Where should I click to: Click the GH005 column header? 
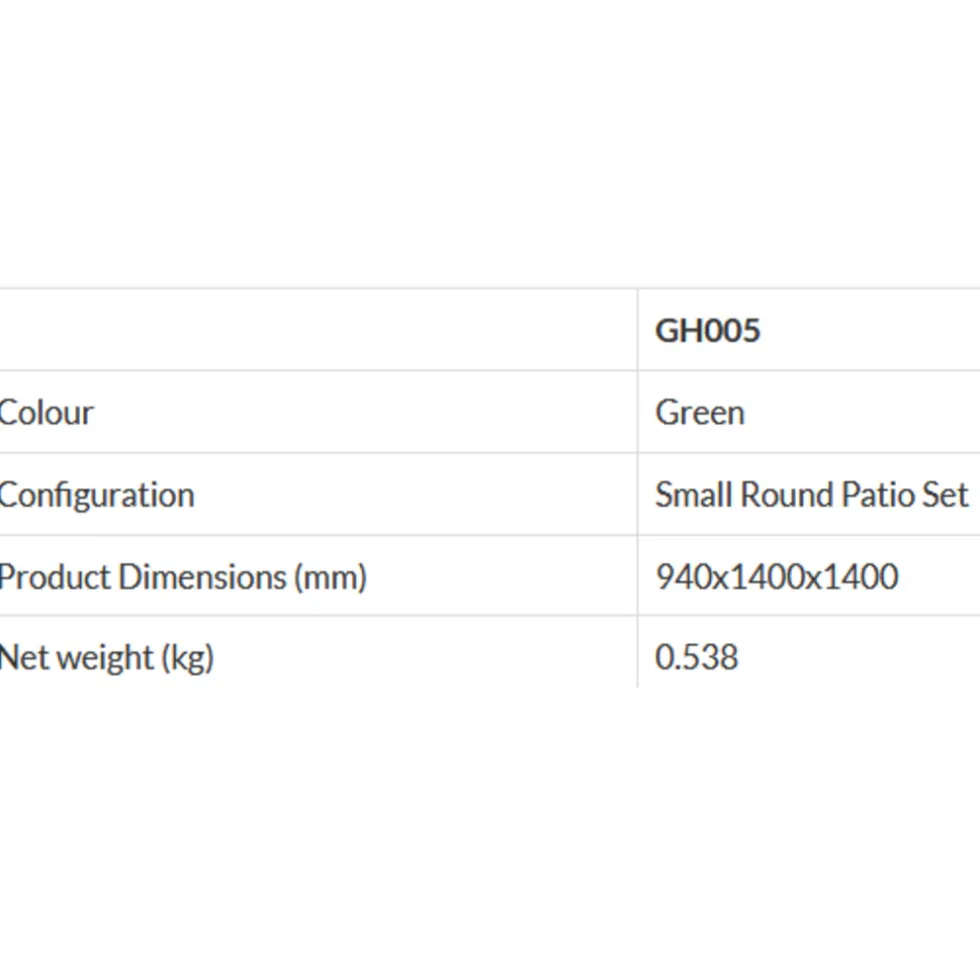coord(707,331)
